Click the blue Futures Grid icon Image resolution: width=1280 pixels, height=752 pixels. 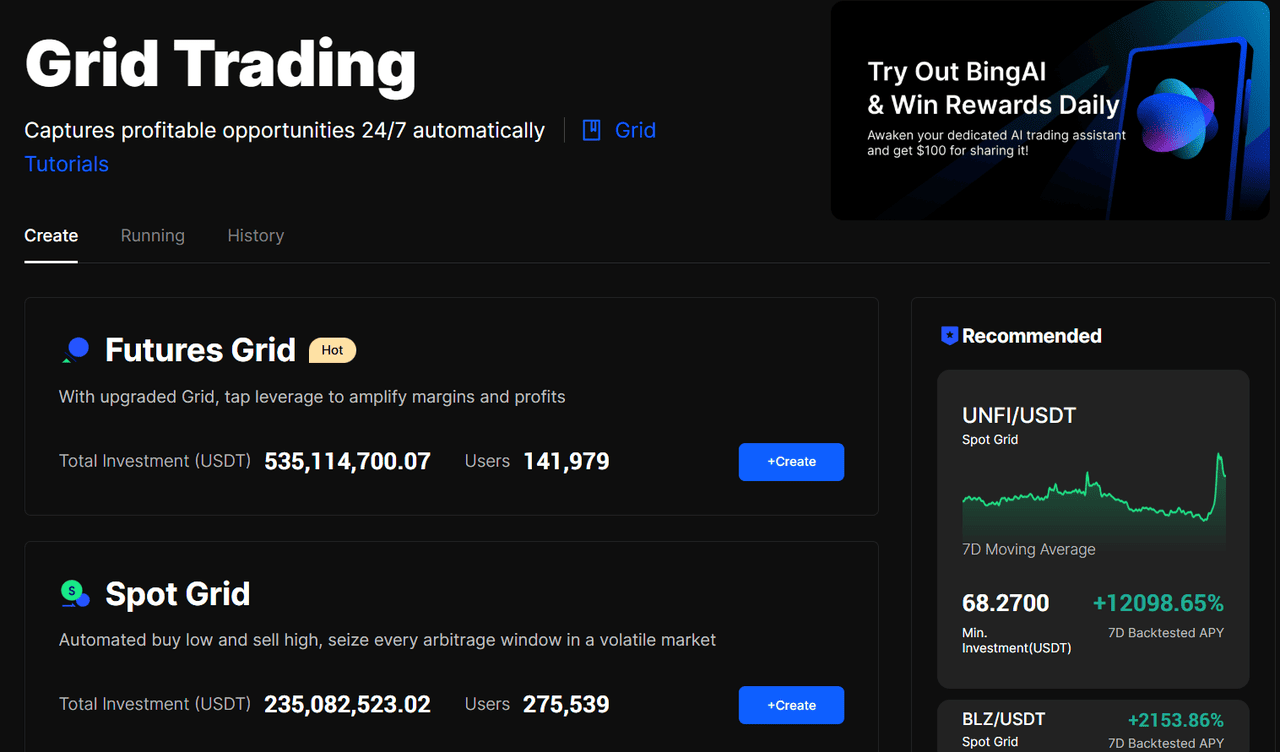point(76,349)
